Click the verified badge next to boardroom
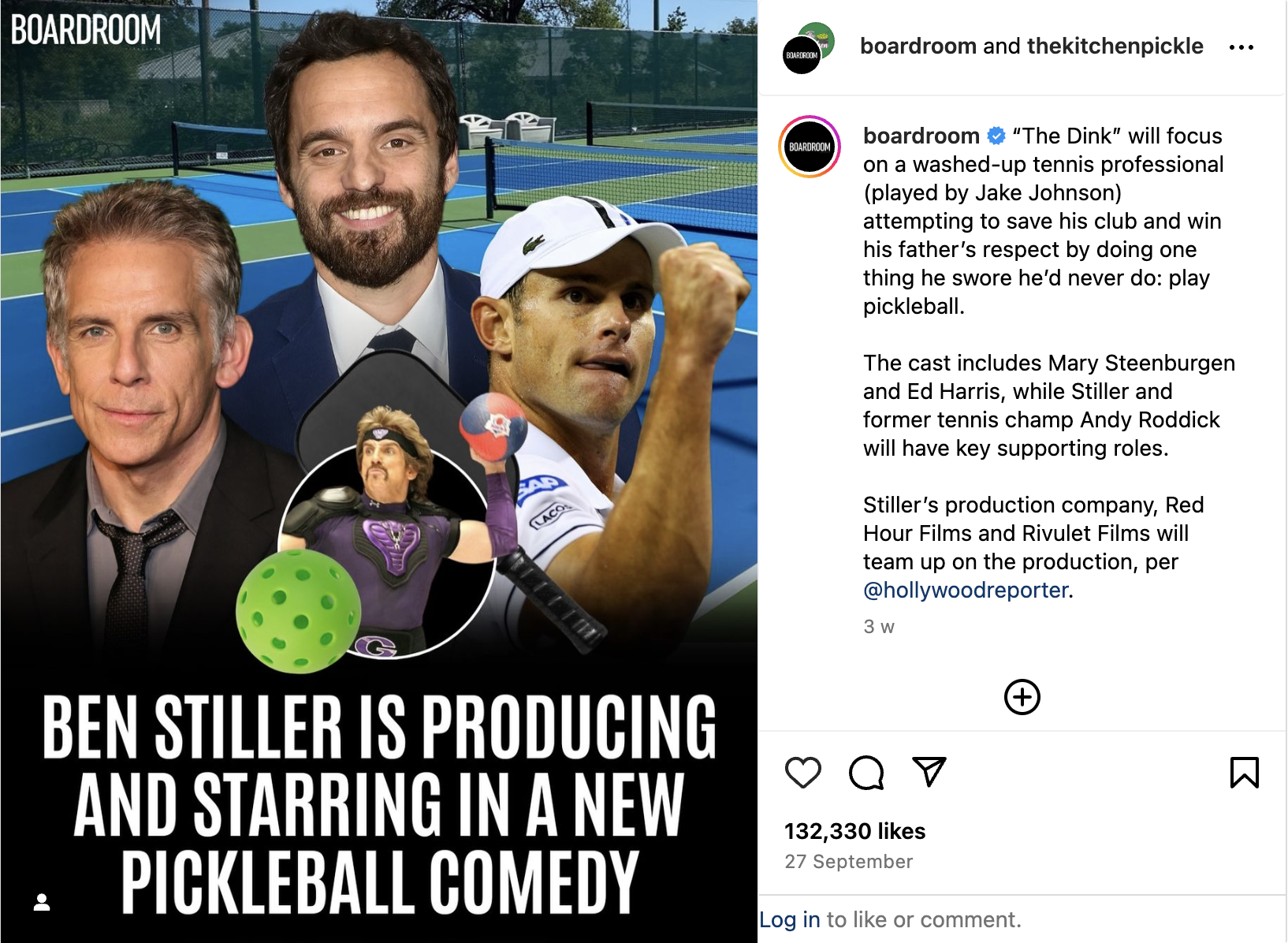1288x943 pixels. (996, 136)
